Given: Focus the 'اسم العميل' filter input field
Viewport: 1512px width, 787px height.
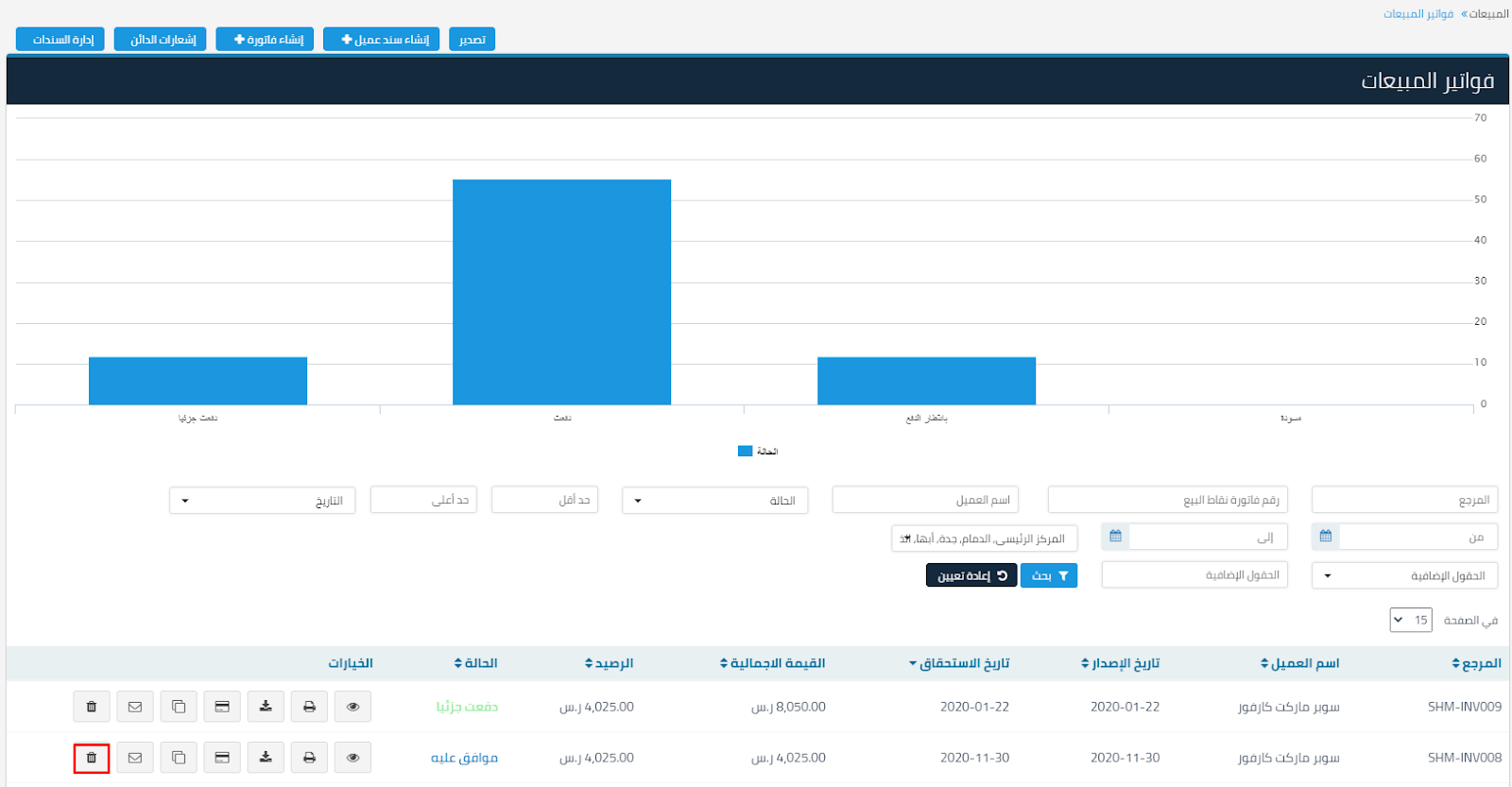Looking at the screenshot, I should click(x=925, y=500).
